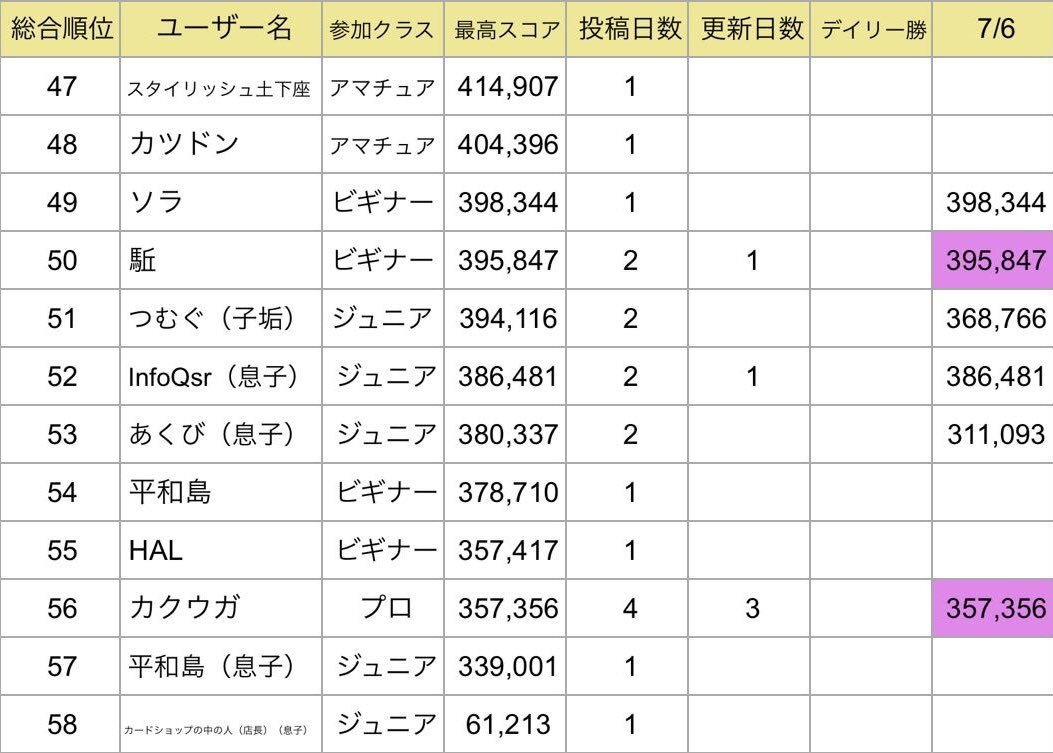Select the カクウガ user name cell
Screen dimensions: 1053x753
click(x=221, y=608)
